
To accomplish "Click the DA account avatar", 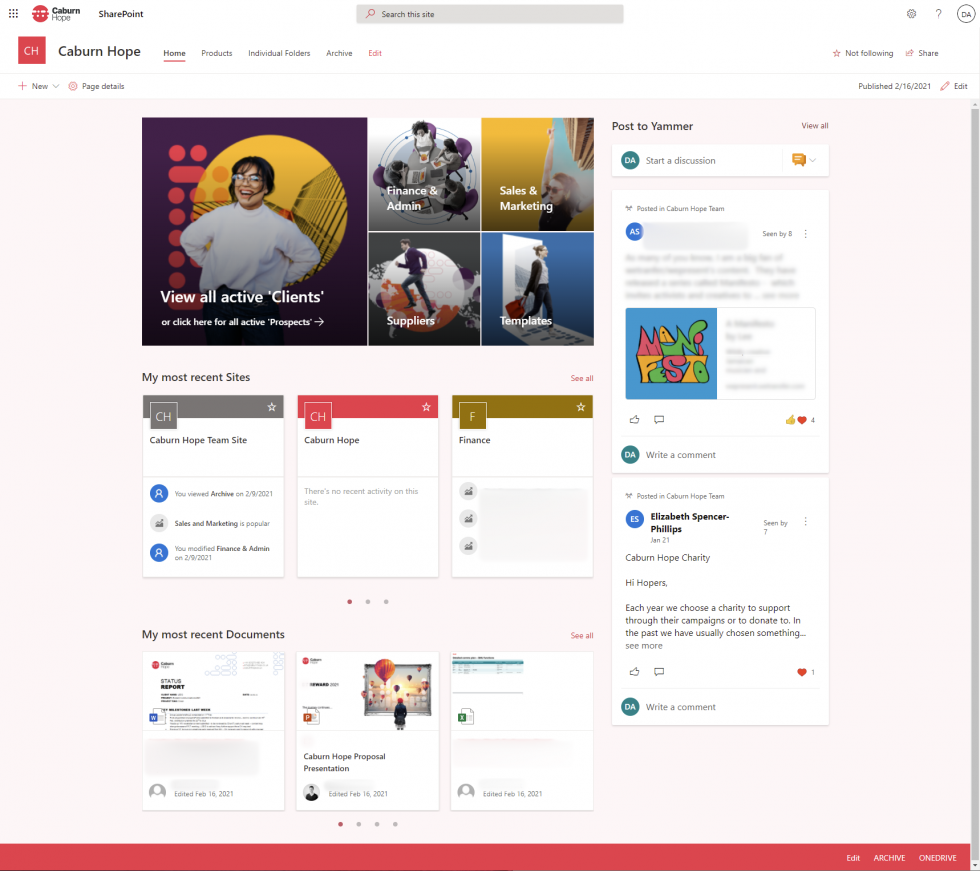I will 965,14.
